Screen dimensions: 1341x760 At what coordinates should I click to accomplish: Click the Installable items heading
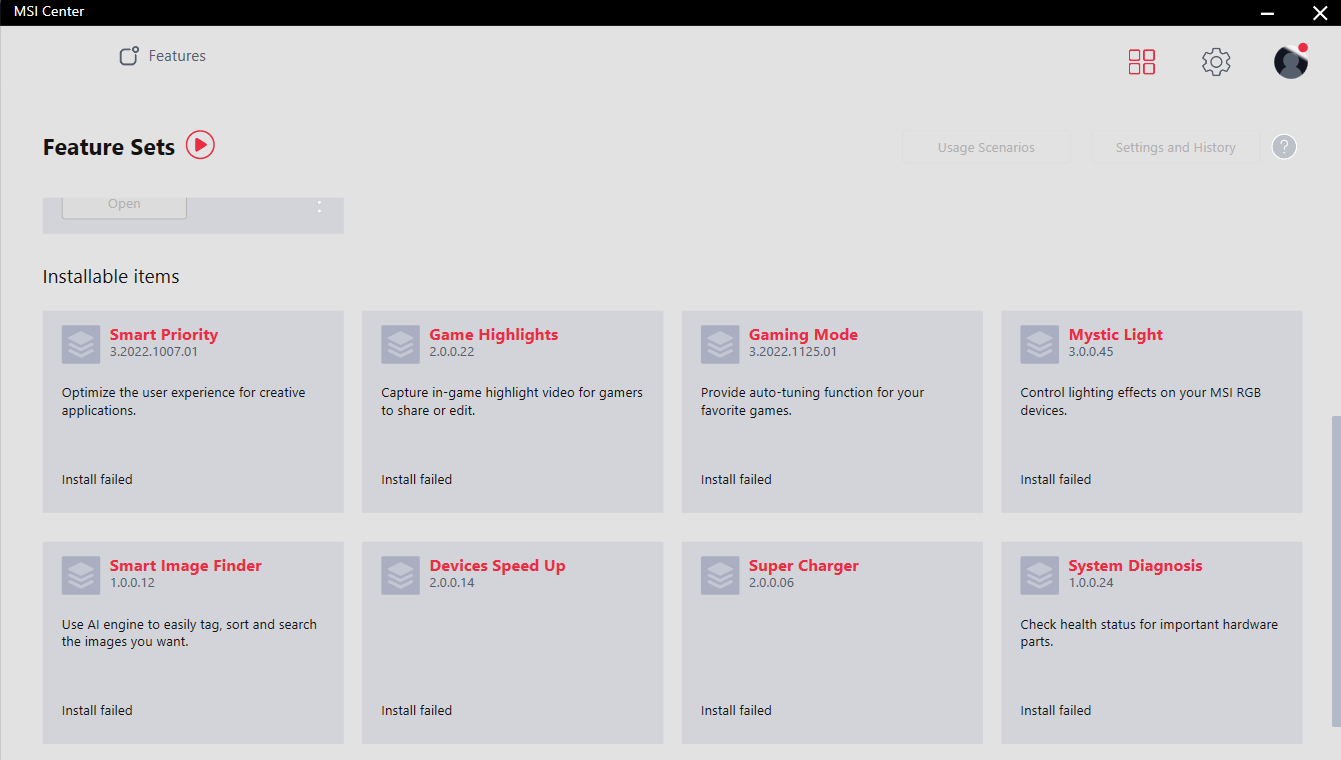click(x=111, y=277)
